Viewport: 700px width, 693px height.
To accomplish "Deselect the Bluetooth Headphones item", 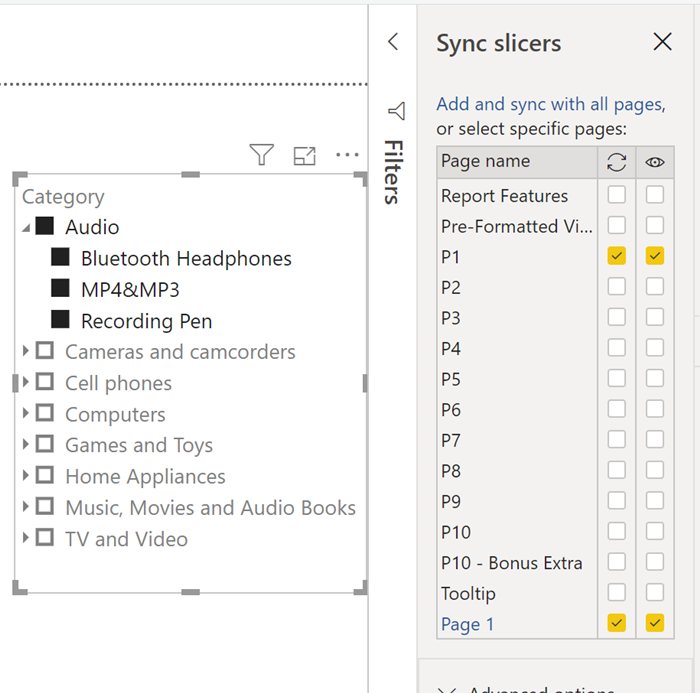I will point(61,259).
